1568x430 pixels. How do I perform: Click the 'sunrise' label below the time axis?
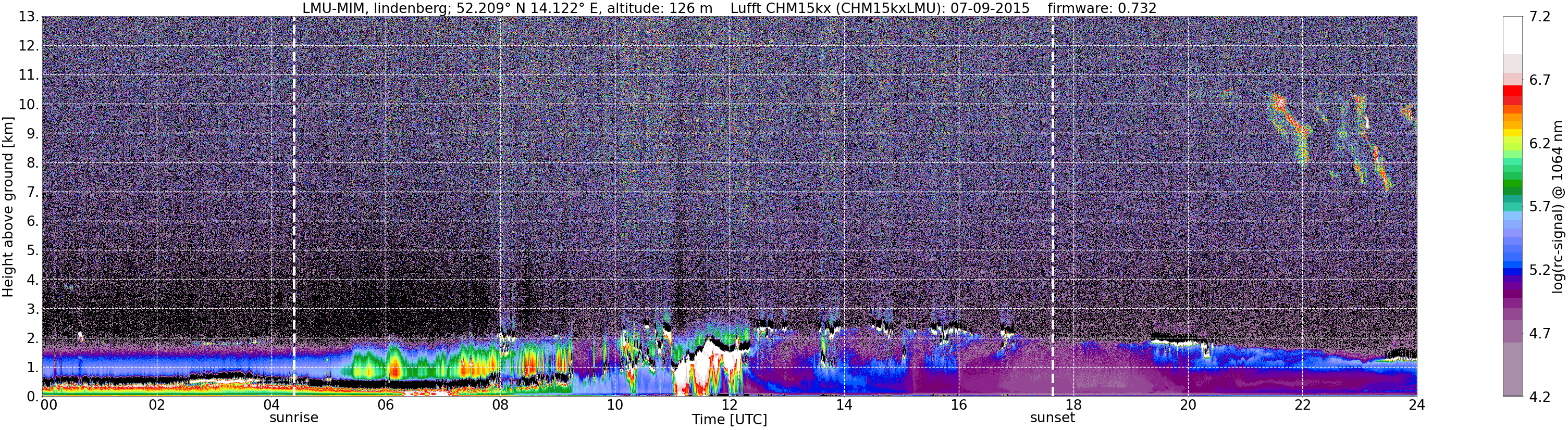(294, 418)
